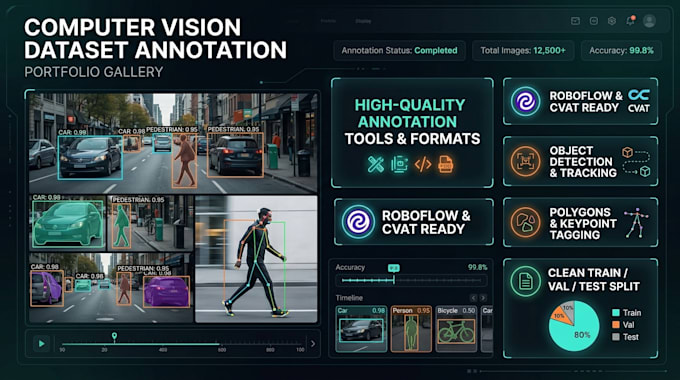Click the orange Val legend swatch
680x380 pixels.
pyautogui.click(x=615, y=324)
